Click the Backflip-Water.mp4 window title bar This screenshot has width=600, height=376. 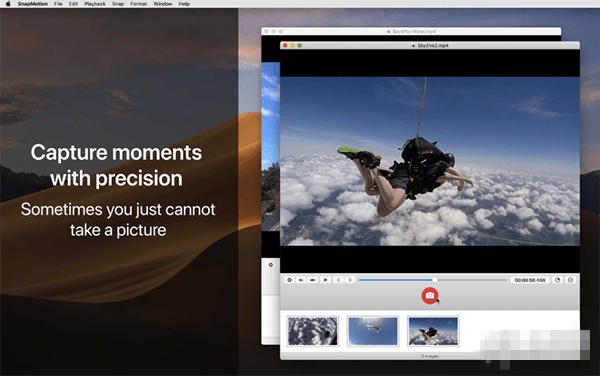[x=411, y=31]
